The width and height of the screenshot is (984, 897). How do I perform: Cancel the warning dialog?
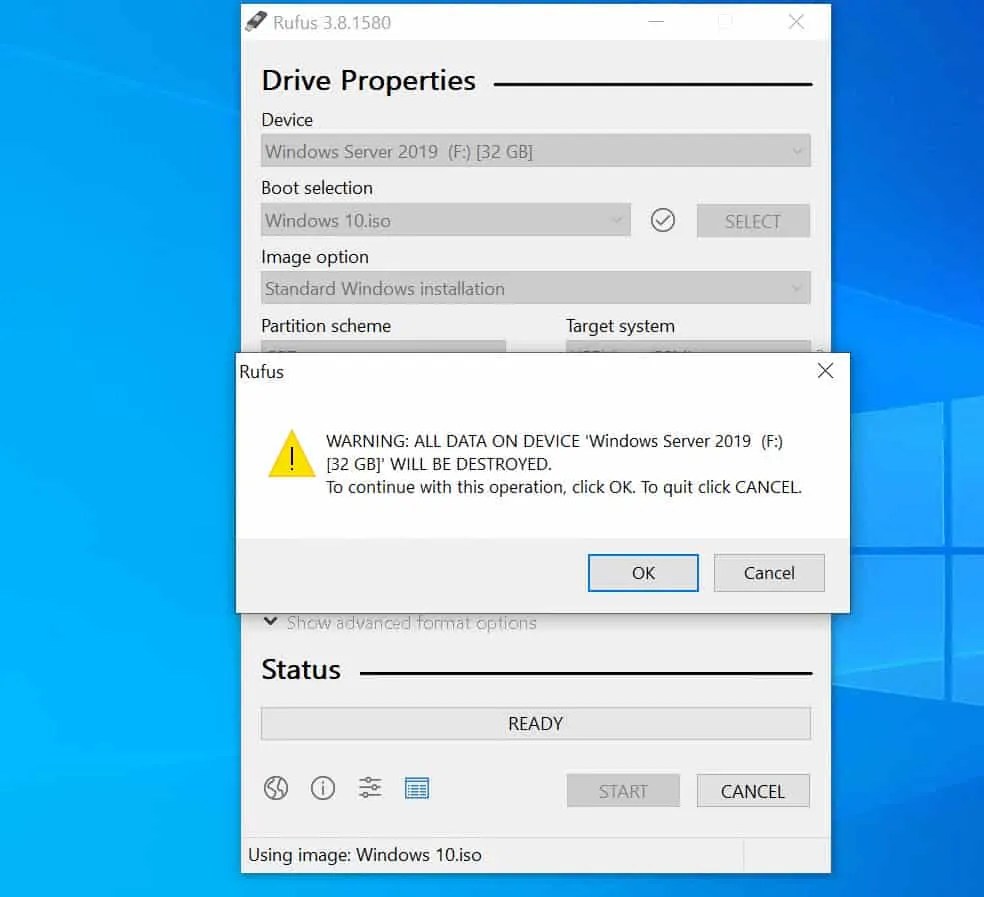[x=768, y=572]
